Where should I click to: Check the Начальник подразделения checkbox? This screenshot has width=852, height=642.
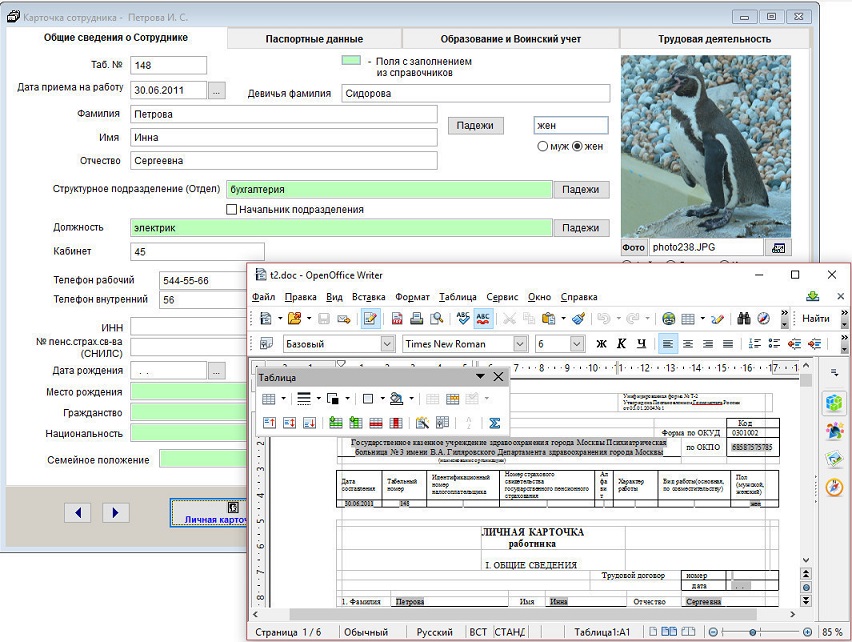pyautogui.click(x=232, y=210)
